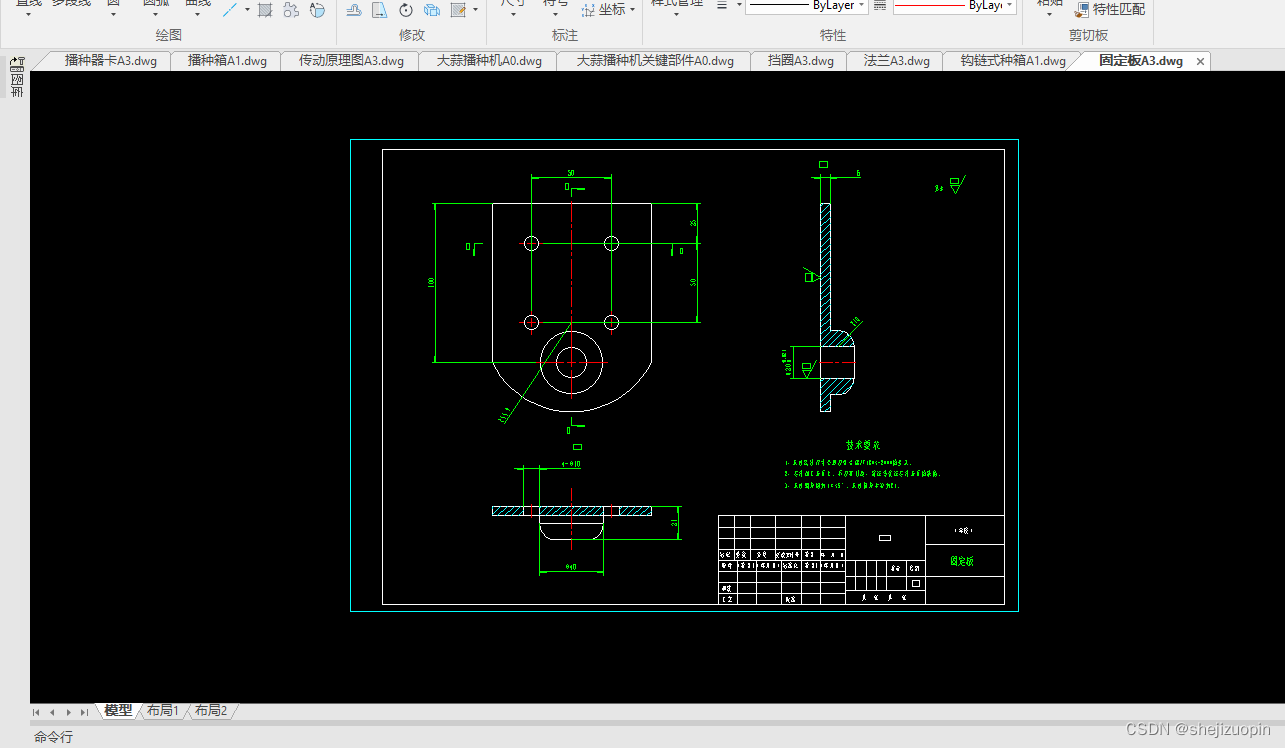Close the 固定板A3.dwg tab
This screenshot has width=1285, height=748.
click(1201, 61)
